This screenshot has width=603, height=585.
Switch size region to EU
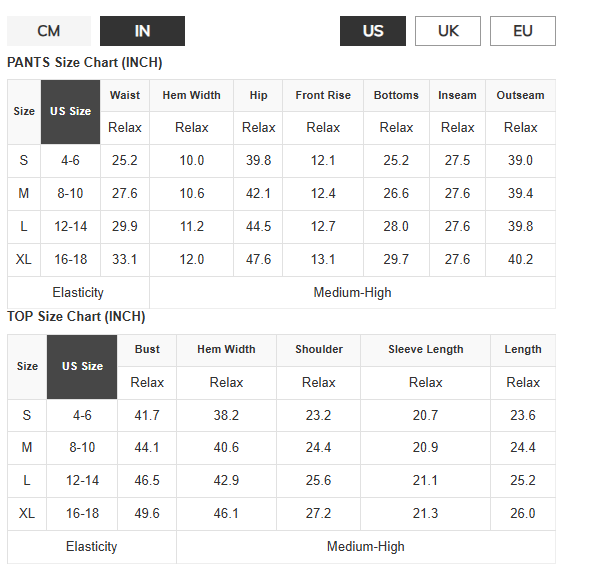pyautogui.click(x=522, y=31)
